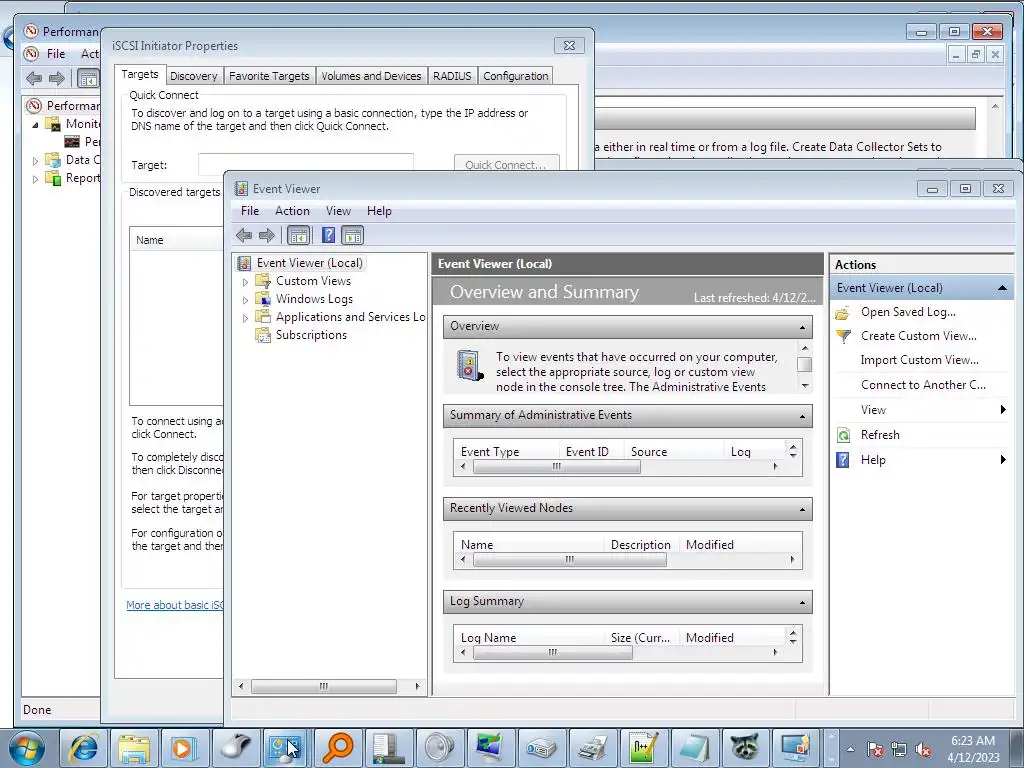
Task: Click Refresh in Actions pane
Action: tap(880, 435)
